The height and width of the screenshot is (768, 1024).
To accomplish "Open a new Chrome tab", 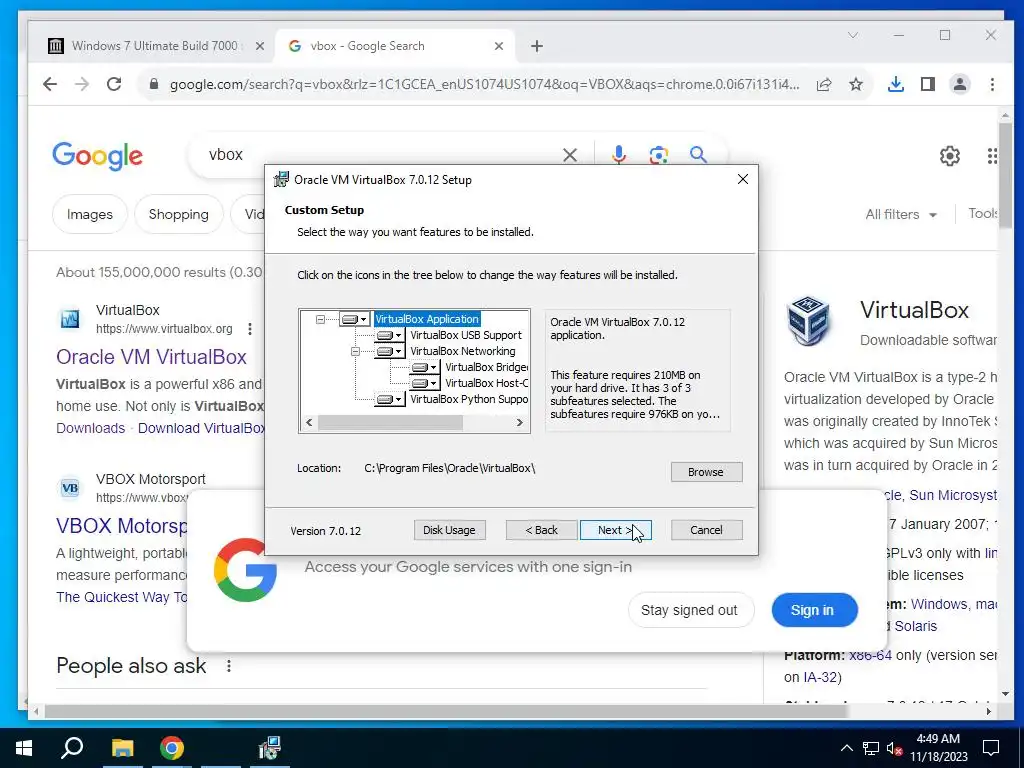I will point(537,46).
